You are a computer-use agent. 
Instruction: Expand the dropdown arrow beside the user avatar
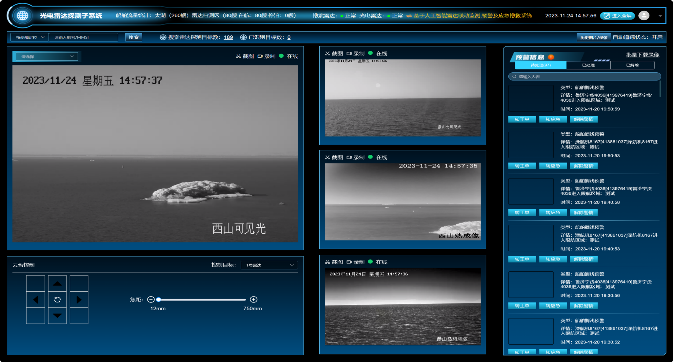(x=660, y=15)
